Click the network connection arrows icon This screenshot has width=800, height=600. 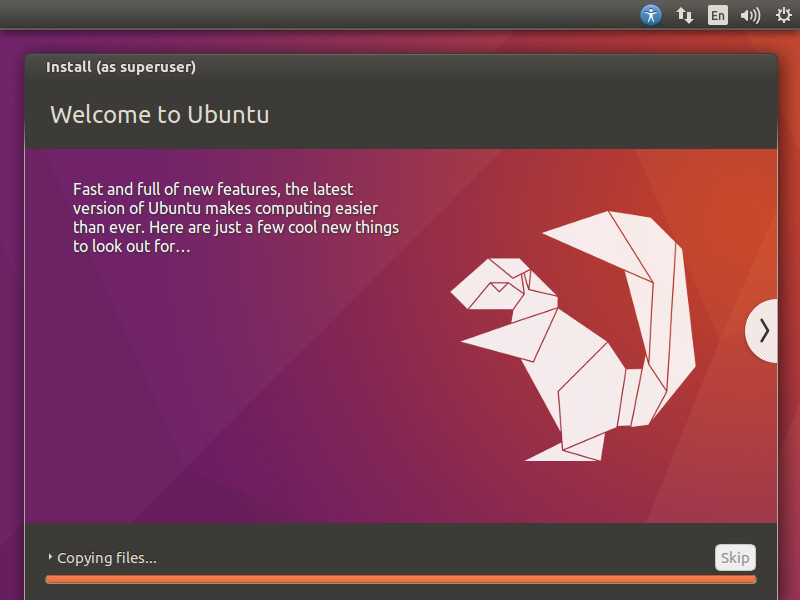point(684,15)
